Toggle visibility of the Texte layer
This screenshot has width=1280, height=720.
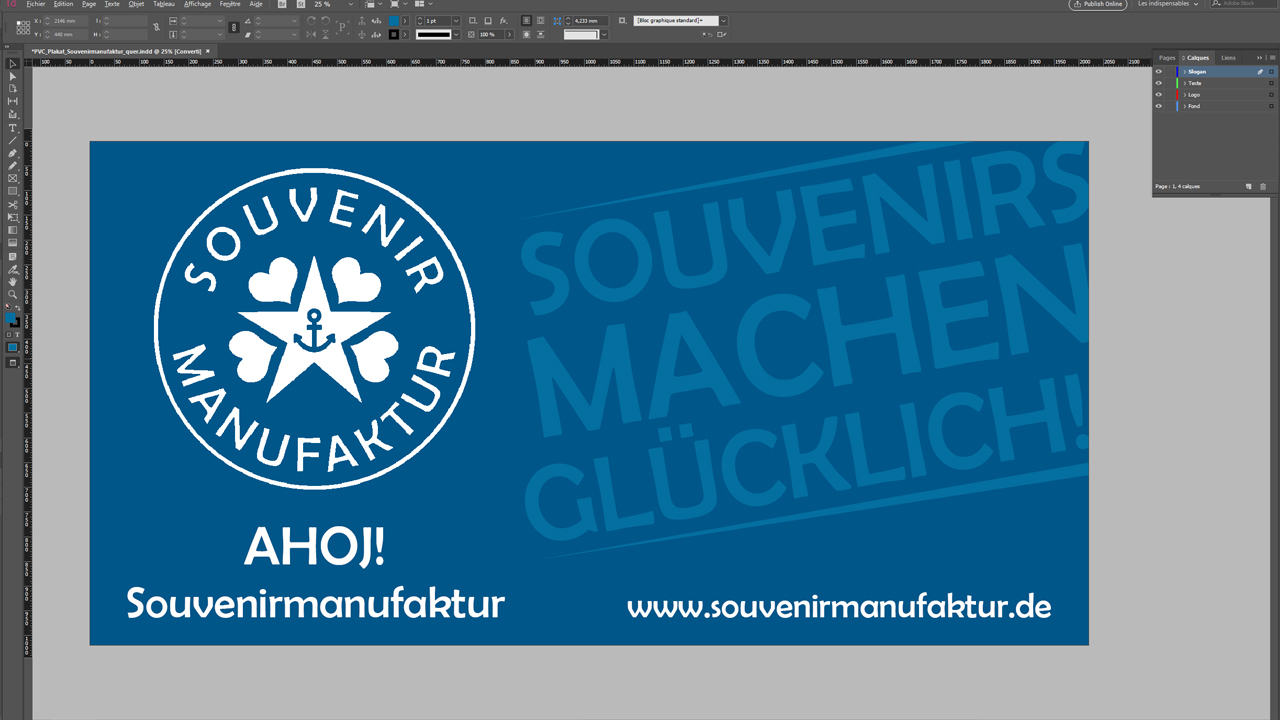click(x=1159, y=83)
